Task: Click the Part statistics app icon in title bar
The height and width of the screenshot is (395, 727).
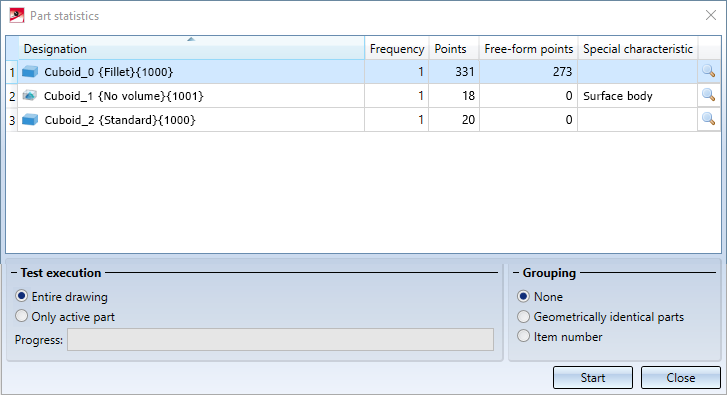Action: [17, 15]
